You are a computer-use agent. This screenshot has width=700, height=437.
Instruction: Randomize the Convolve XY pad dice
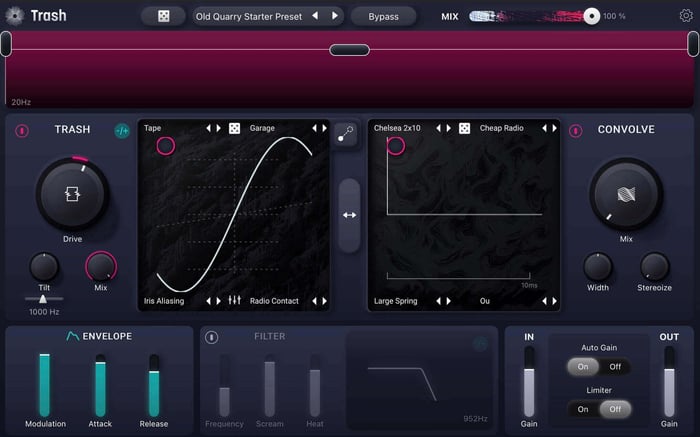[464, 129]
